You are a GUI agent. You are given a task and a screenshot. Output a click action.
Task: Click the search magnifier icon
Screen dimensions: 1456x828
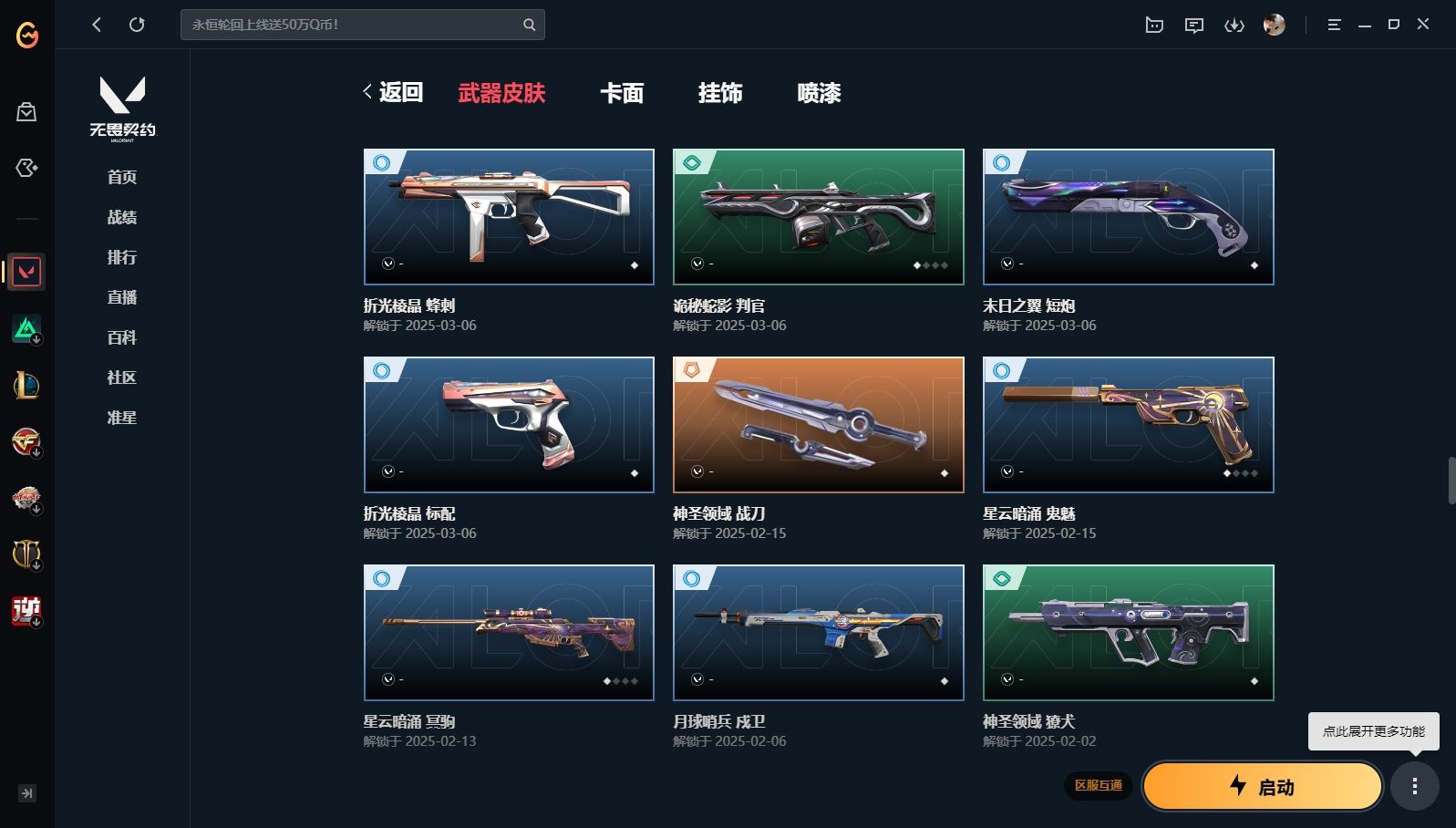(x=529, y=25)
